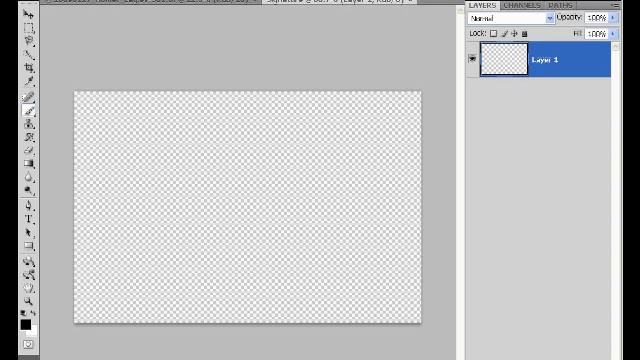
Task: Click the Layer 1 thumbnail
Action: 504,59
